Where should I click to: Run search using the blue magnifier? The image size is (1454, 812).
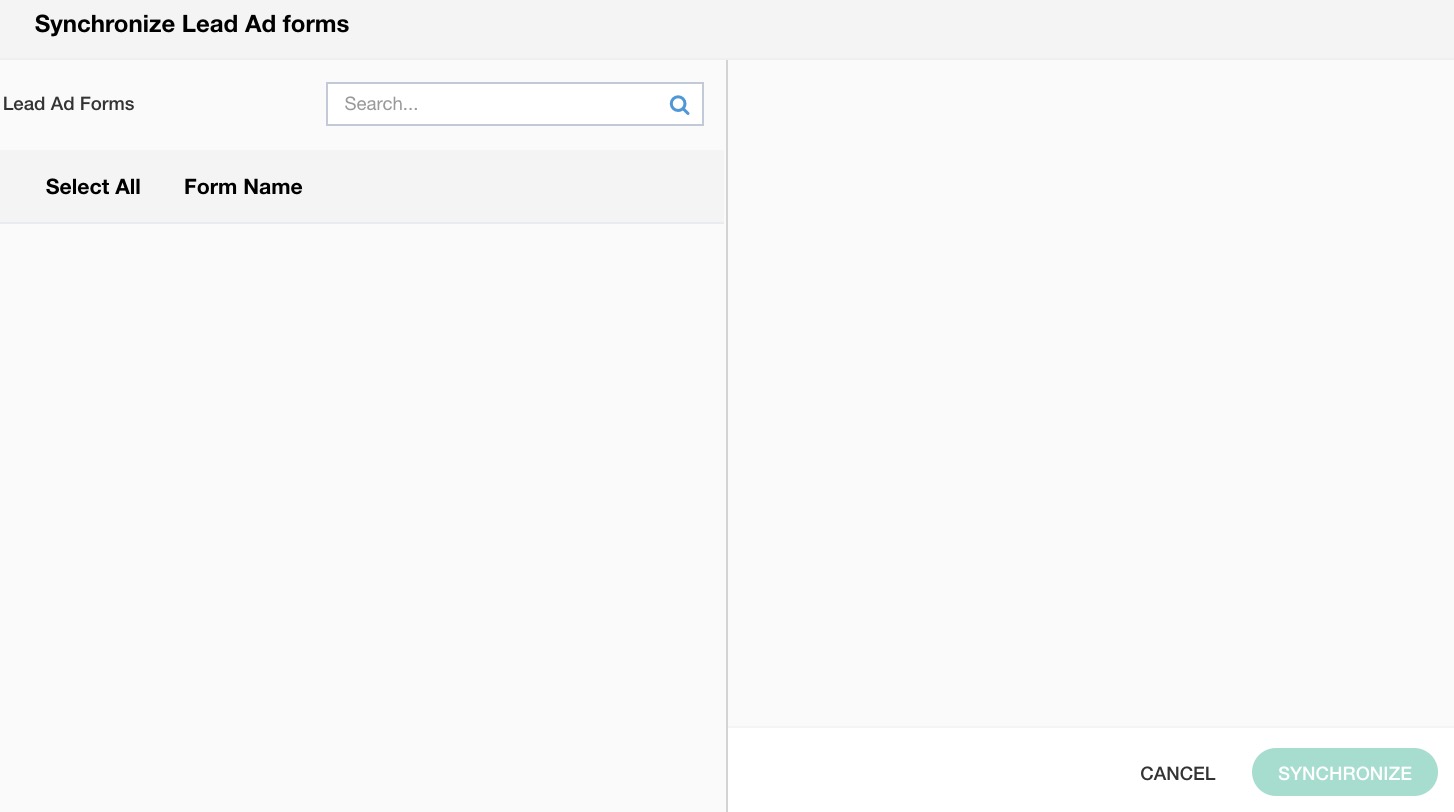tap(679, 104)
